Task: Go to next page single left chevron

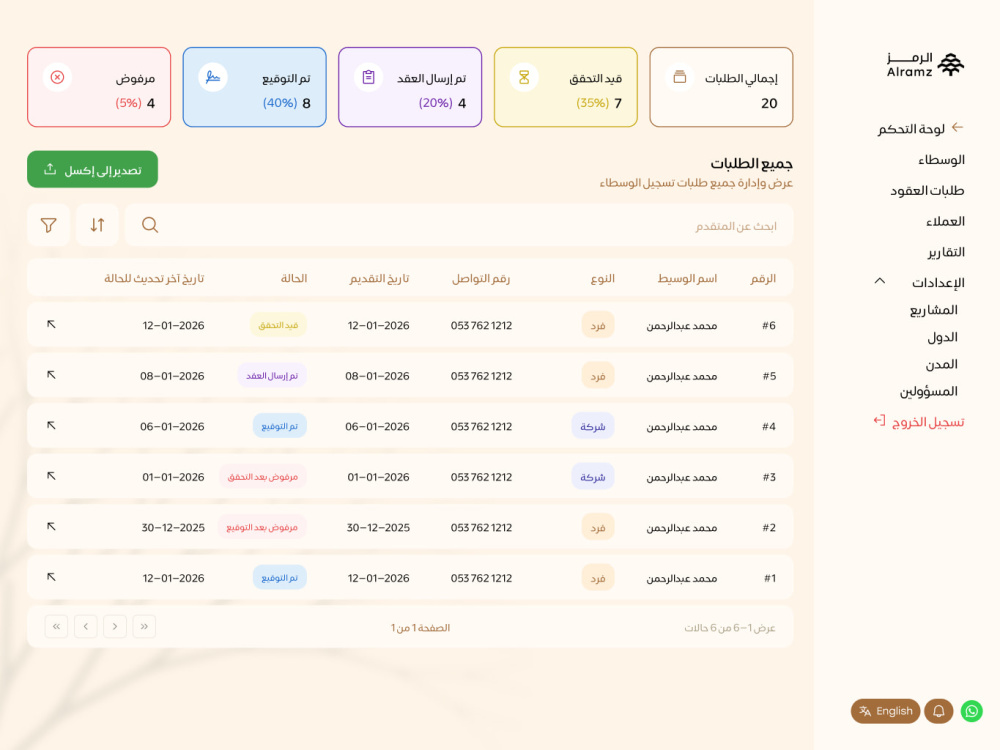Action: [85, 626]
